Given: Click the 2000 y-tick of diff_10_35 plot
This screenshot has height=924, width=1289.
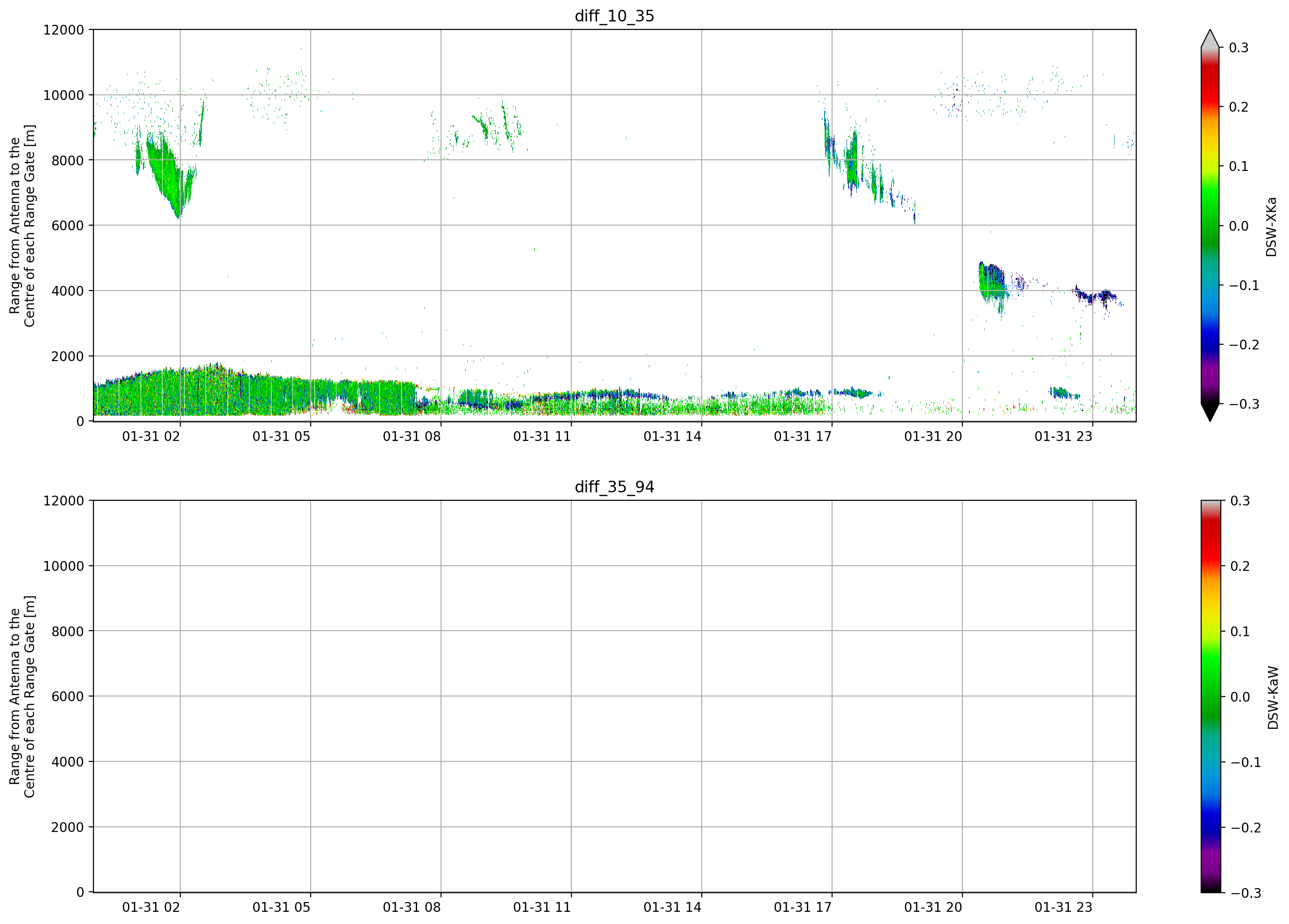Looking at the screenshot, I should pyautogui.click(x=68, y=356).
